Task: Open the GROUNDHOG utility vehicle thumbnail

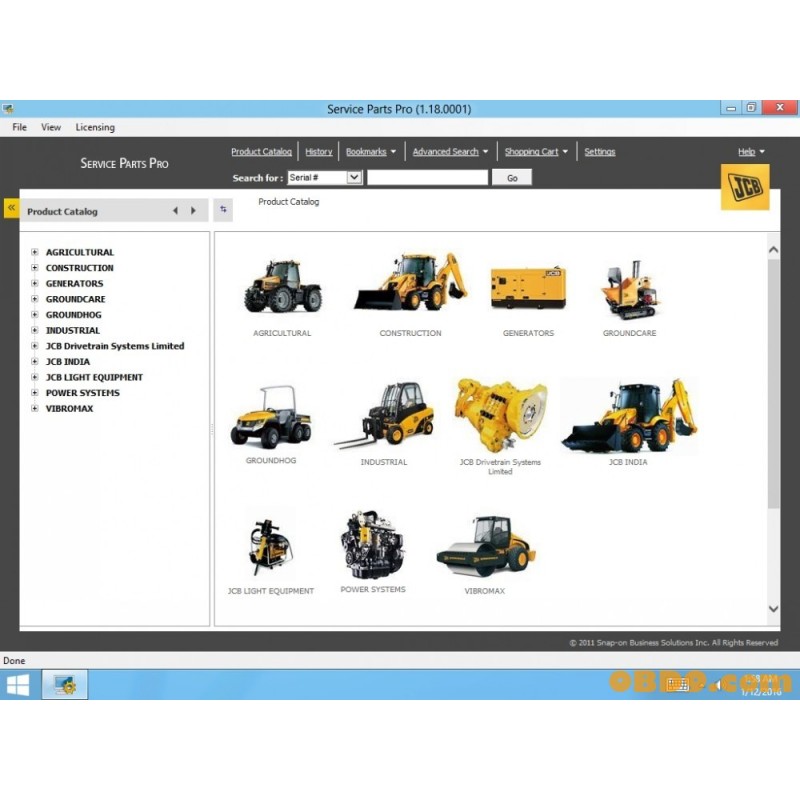Action: tap(271, 417)
